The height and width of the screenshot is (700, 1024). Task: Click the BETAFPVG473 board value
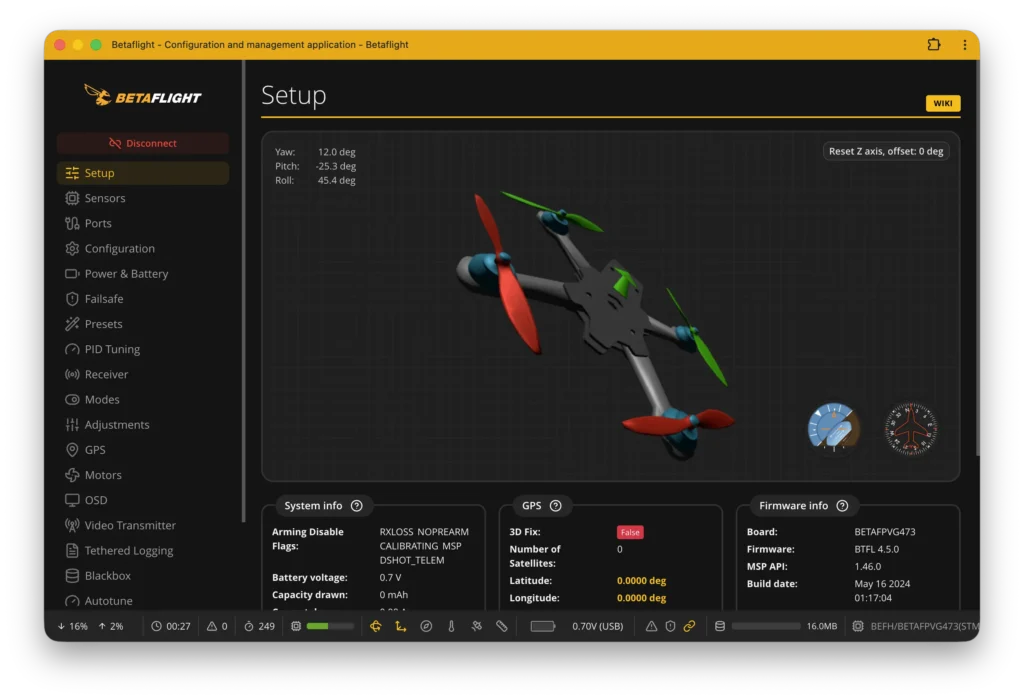[x=885, y=532]
